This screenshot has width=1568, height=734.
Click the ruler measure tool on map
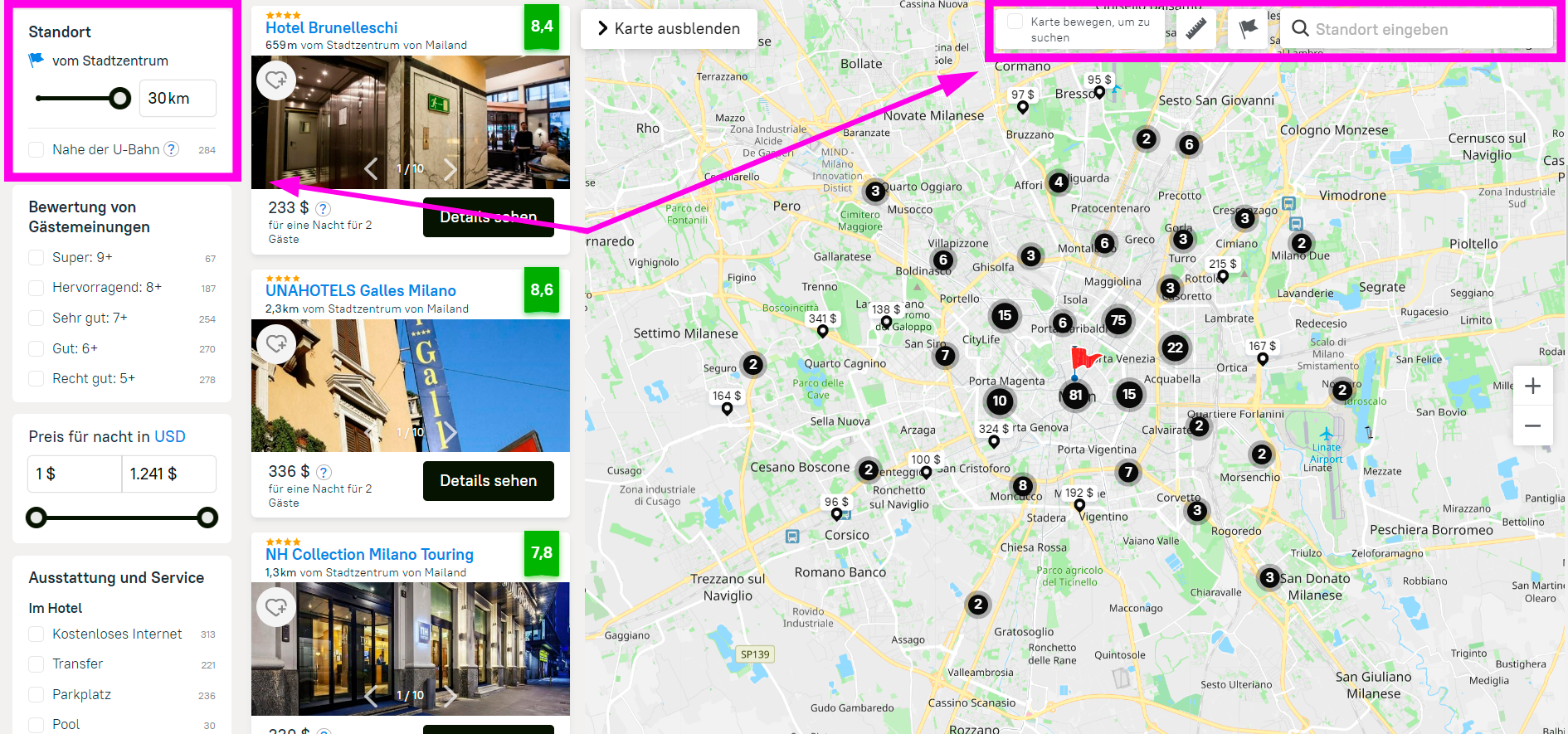[1195, 29]
